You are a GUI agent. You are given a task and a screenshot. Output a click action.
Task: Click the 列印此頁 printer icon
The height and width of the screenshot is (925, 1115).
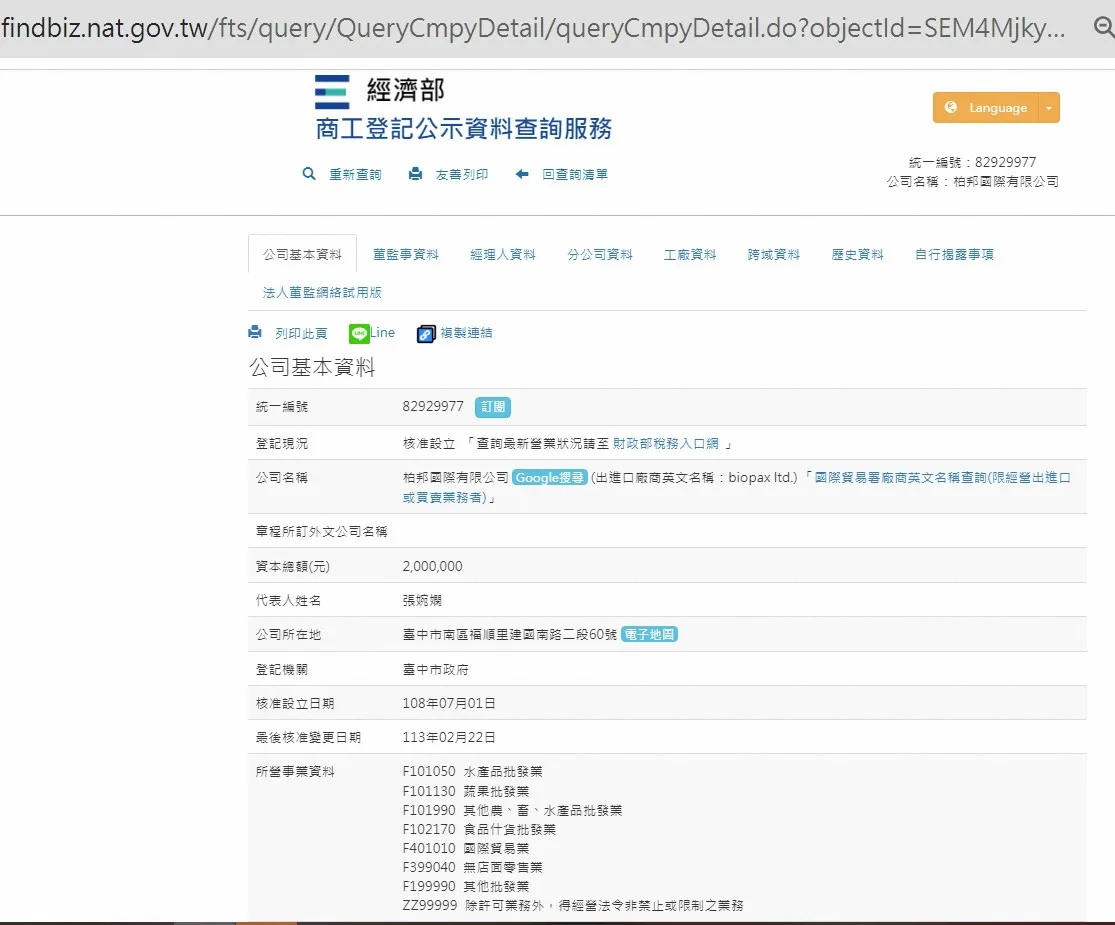click(x=255, y=333)
